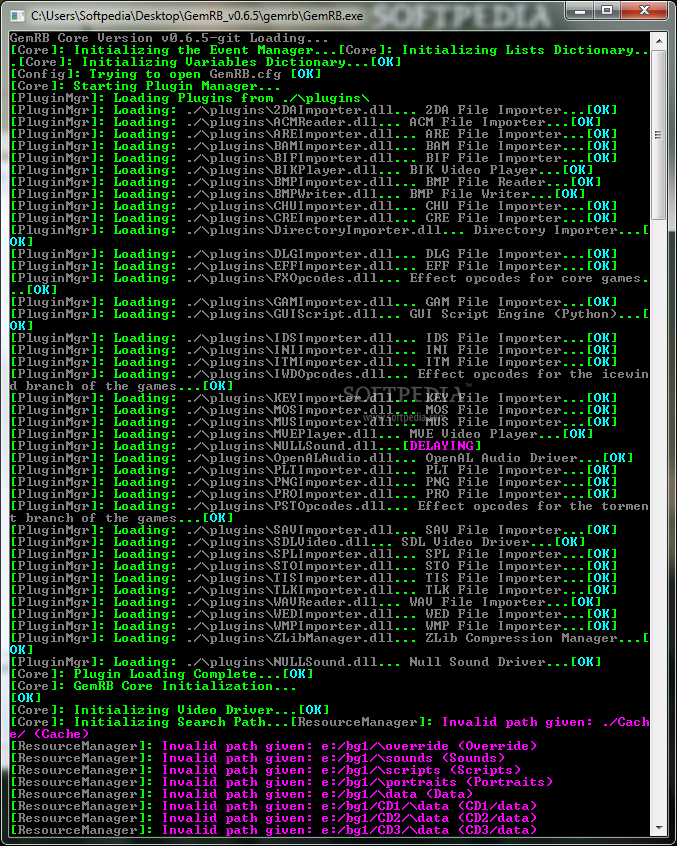Open the console window system menu icon
677x846 pixels.
coord(17,16)
